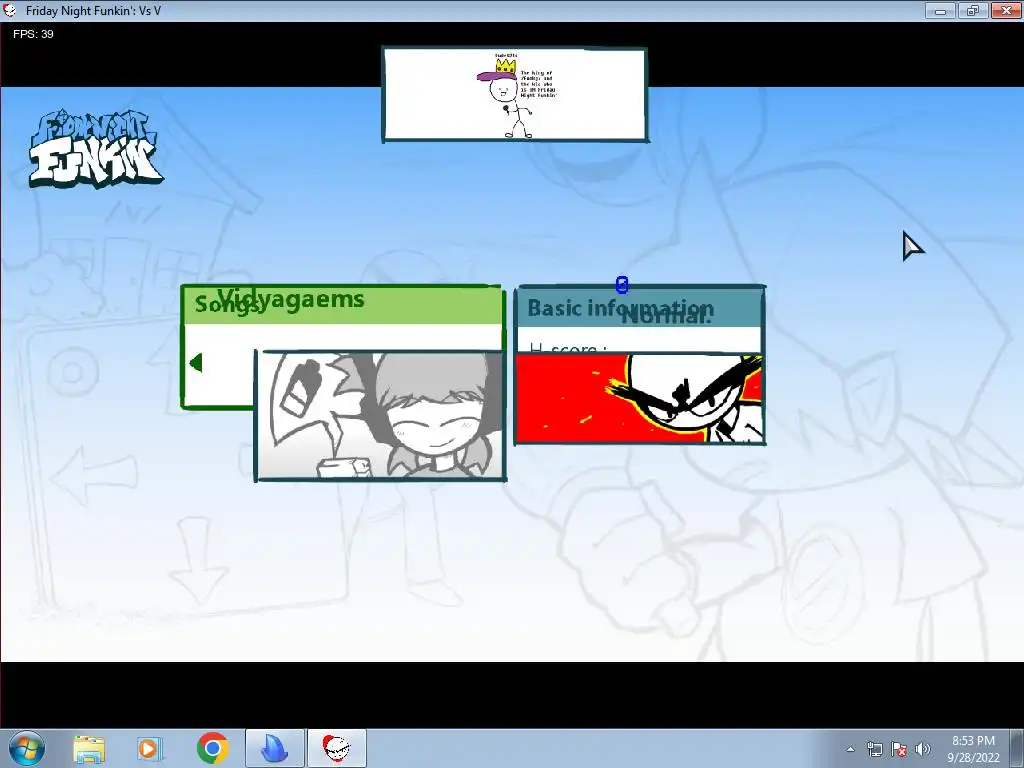The width and height of the screenshot is (1024, 768).
Task: Close the Vs V game window
Action: tap(1006, 10)
